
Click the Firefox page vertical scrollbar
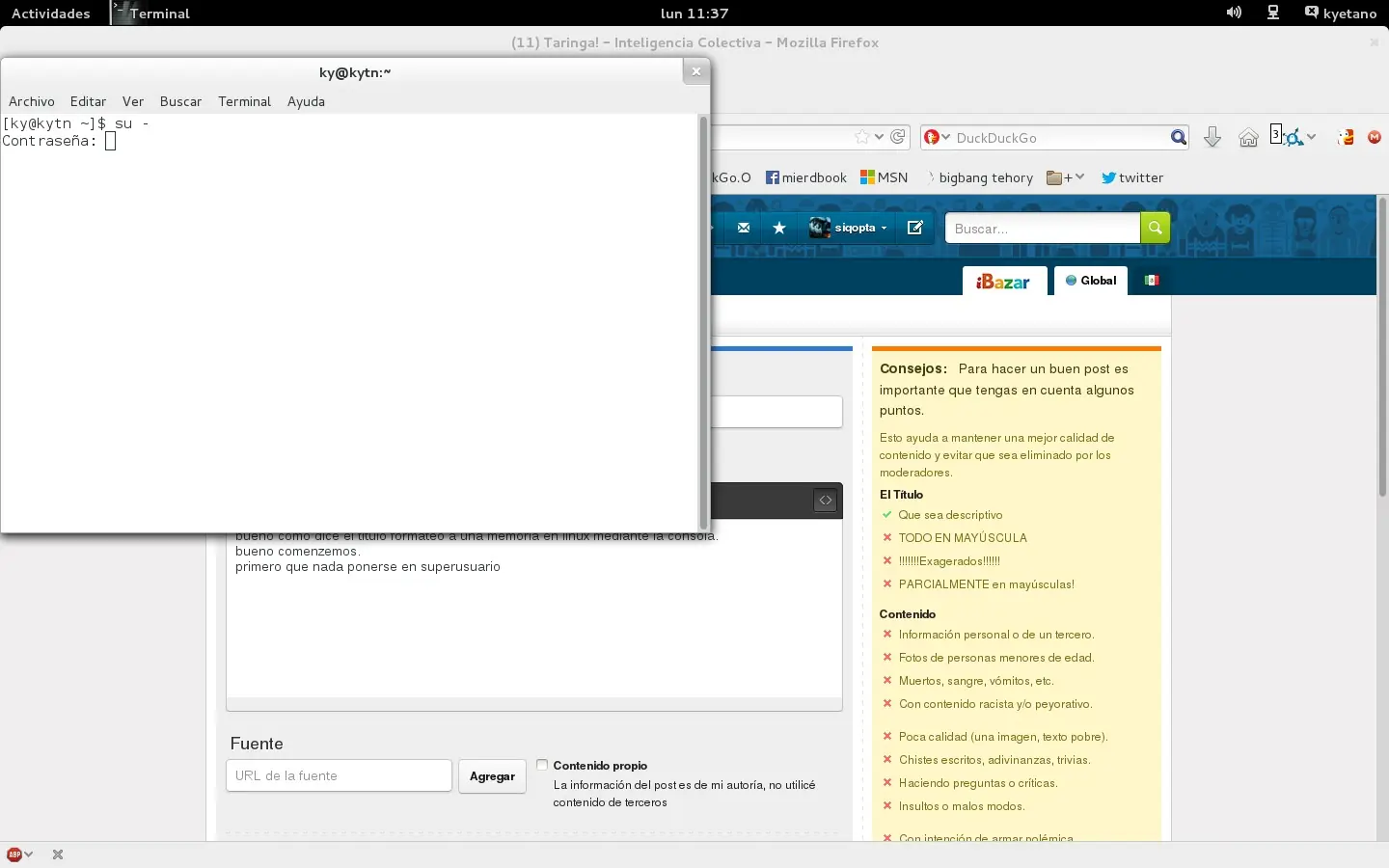[x=1382, y=347]
